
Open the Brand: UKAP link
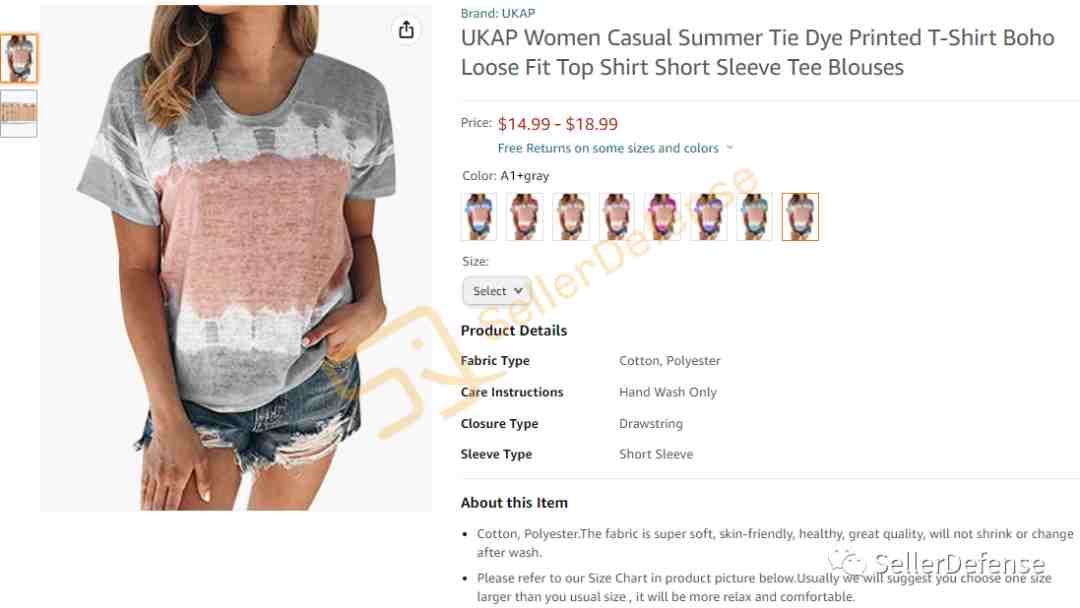click(x=498, y=13)
